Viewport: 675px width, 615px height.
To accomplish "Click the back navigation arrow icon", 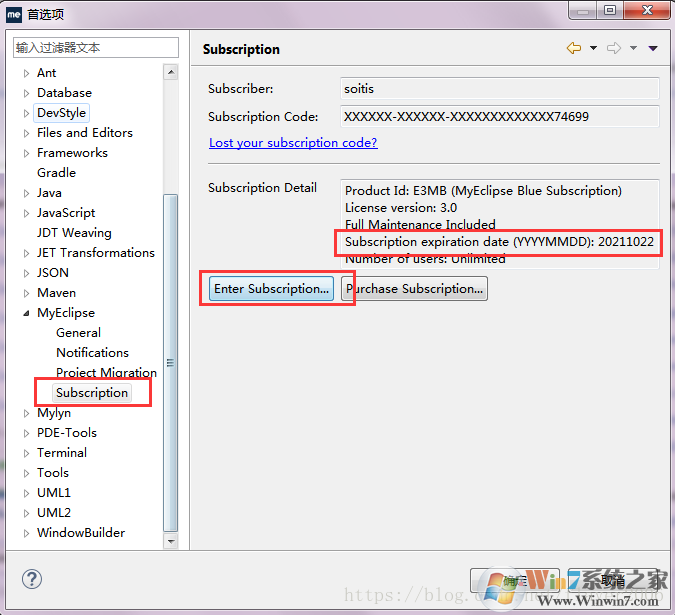I will 574,48.
